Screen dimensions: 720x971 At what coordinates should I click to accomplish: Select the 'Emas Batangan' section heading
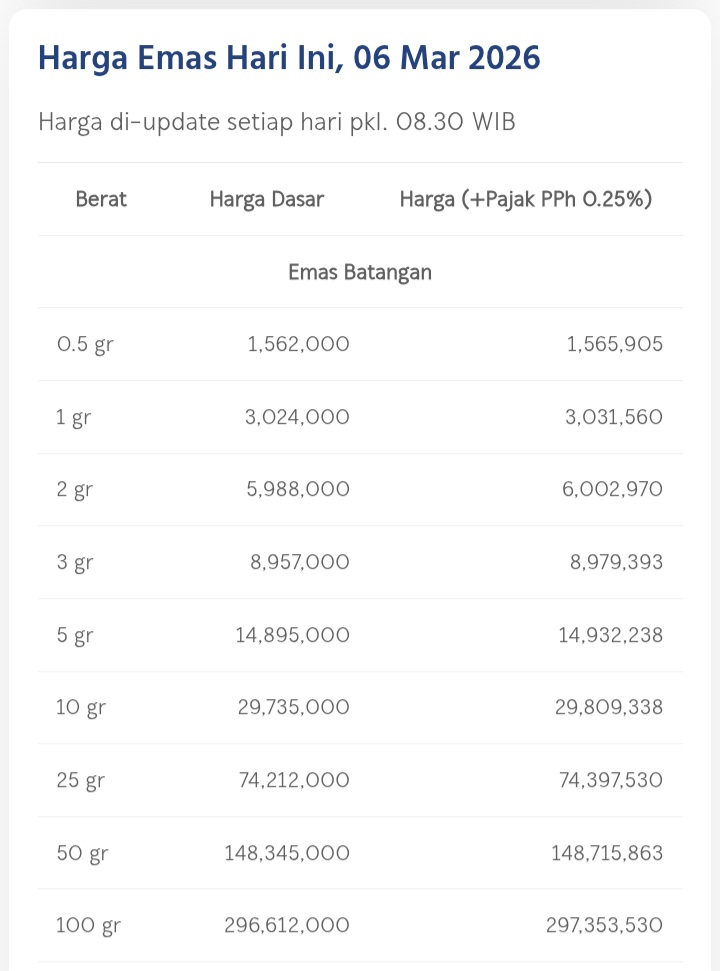point(360,272)
